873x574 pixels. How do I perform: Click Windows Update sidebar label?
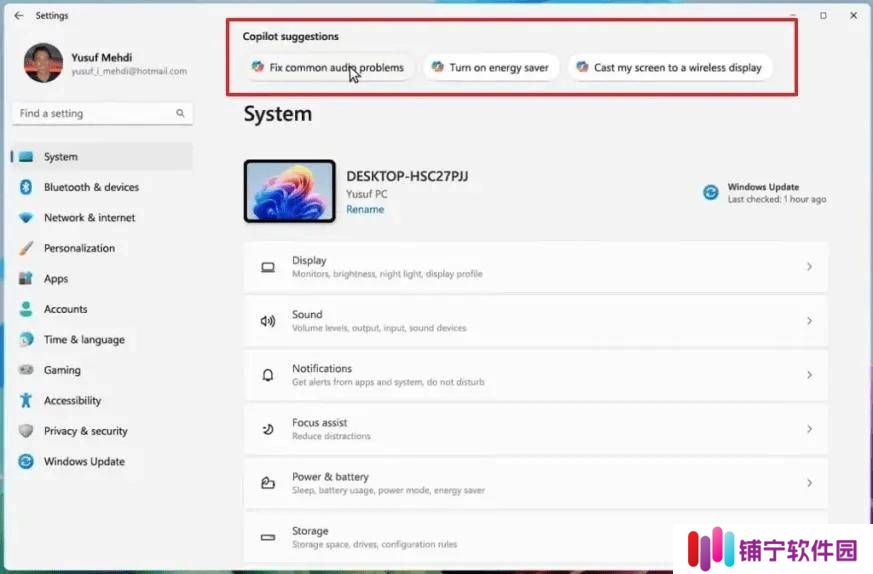pos(85,462)
